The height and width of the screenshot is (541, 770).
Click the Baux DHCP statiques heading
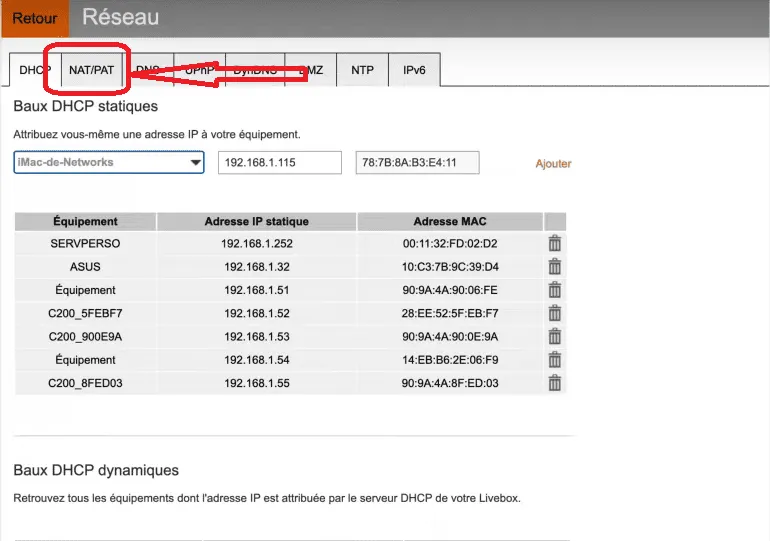(x=85, y=107)
